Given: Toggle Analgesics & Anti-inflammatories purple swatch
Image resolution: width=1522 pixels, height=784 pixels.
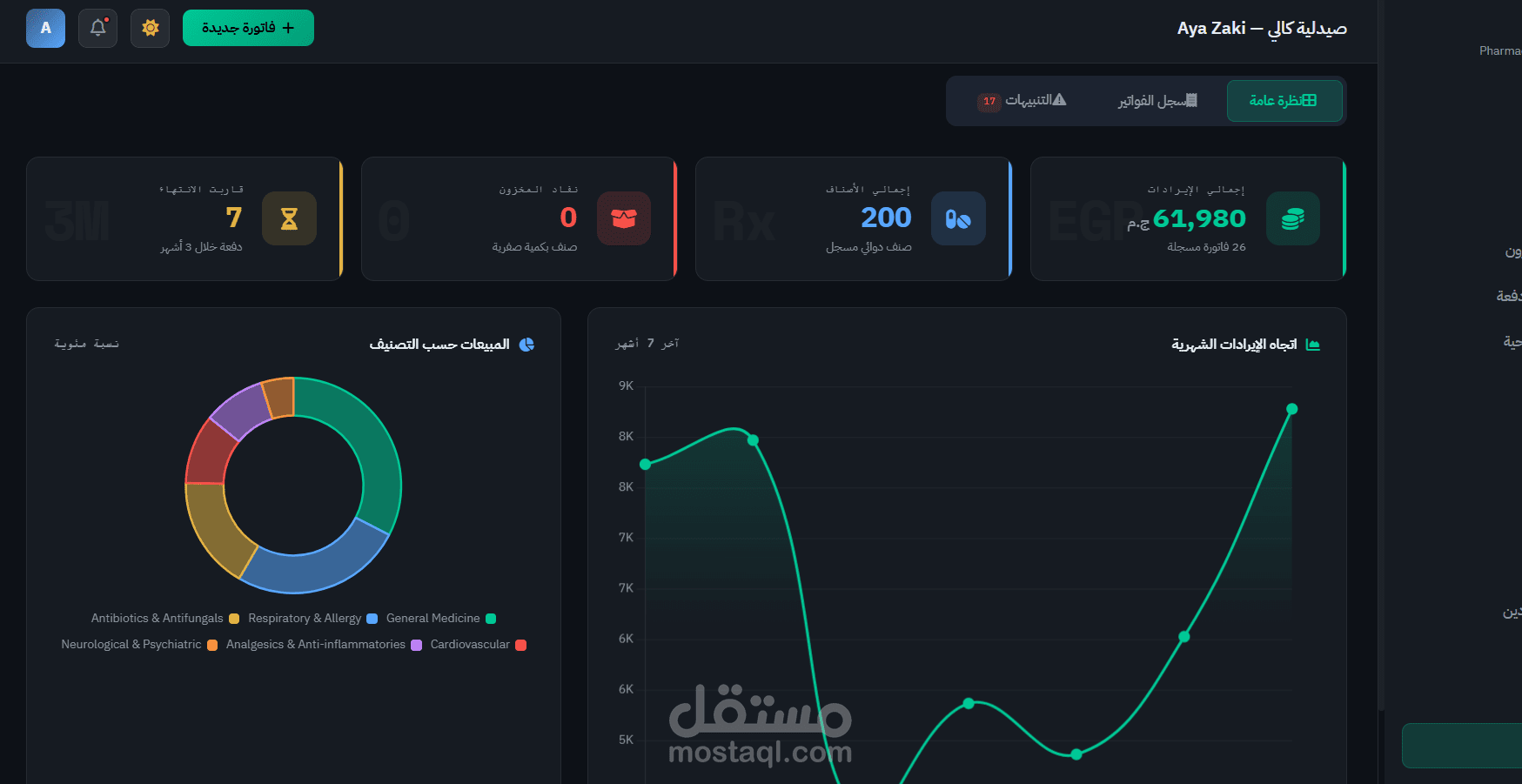Looking at the screenshot, I should click(x=417, y=645).
